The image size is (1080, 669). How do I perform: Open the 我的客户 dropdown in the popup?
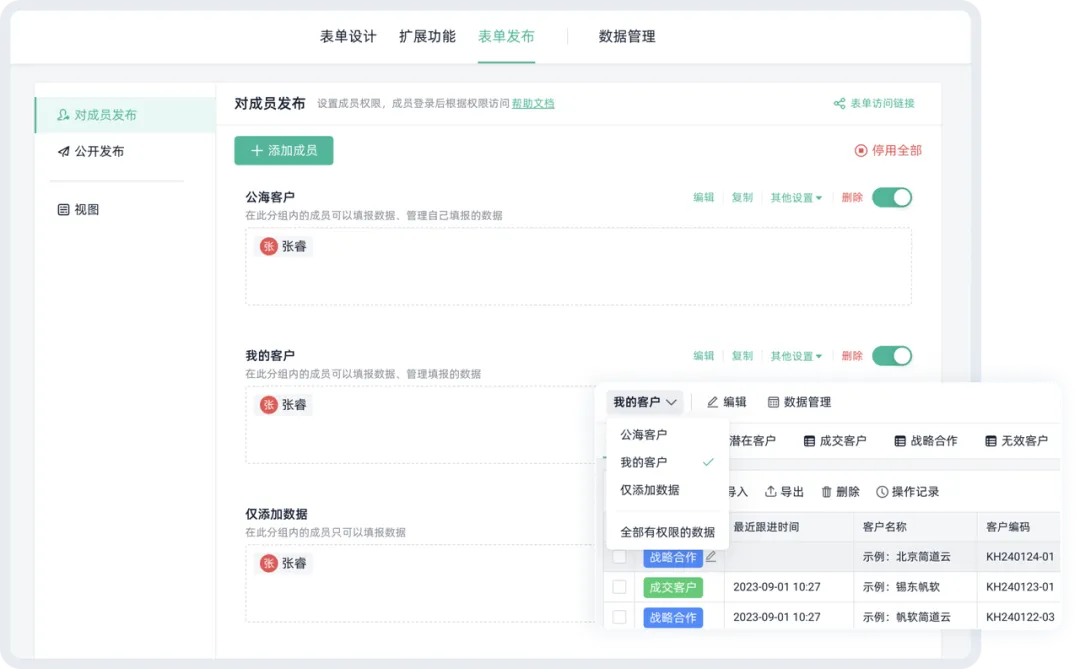[x=645, y=402]
